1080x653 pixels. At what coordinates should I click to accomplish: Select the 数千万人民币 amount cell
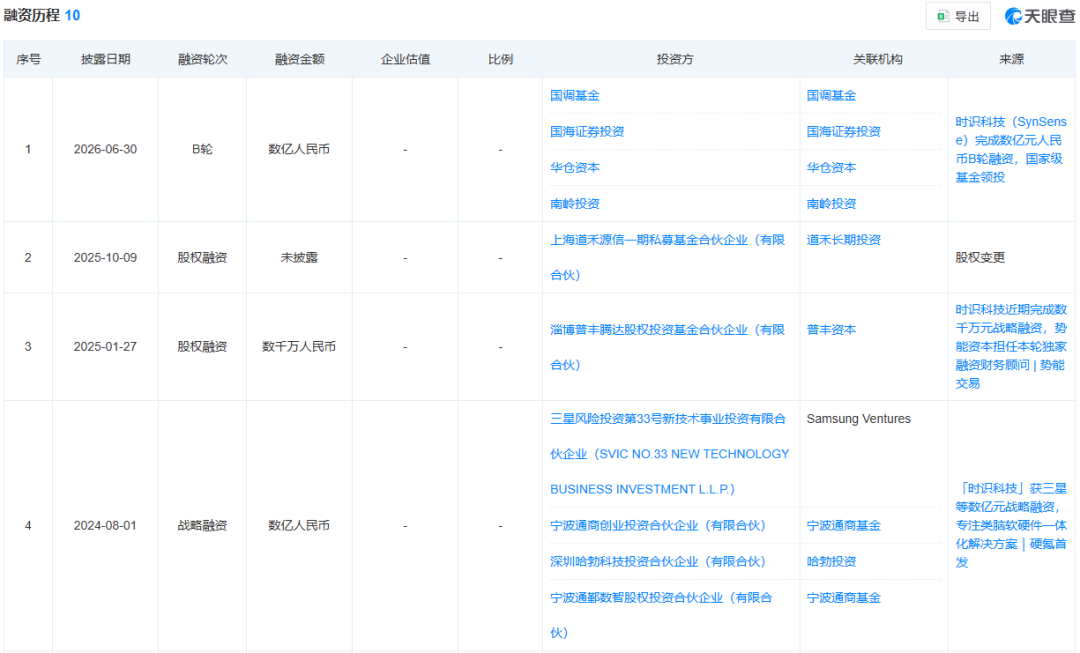(x=300, y=346)
